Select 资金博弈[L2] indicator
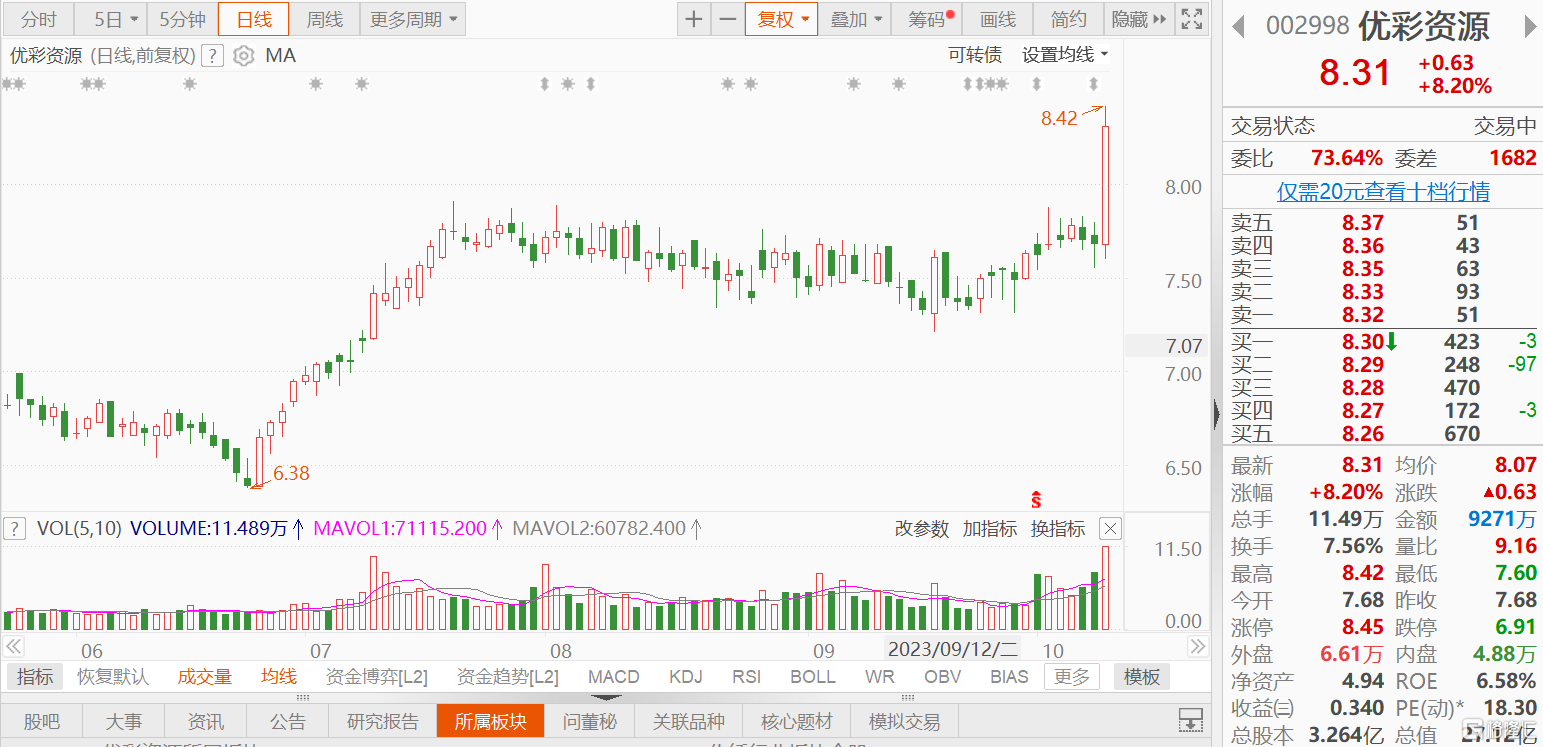1543x747 pixels. (376, 677)
